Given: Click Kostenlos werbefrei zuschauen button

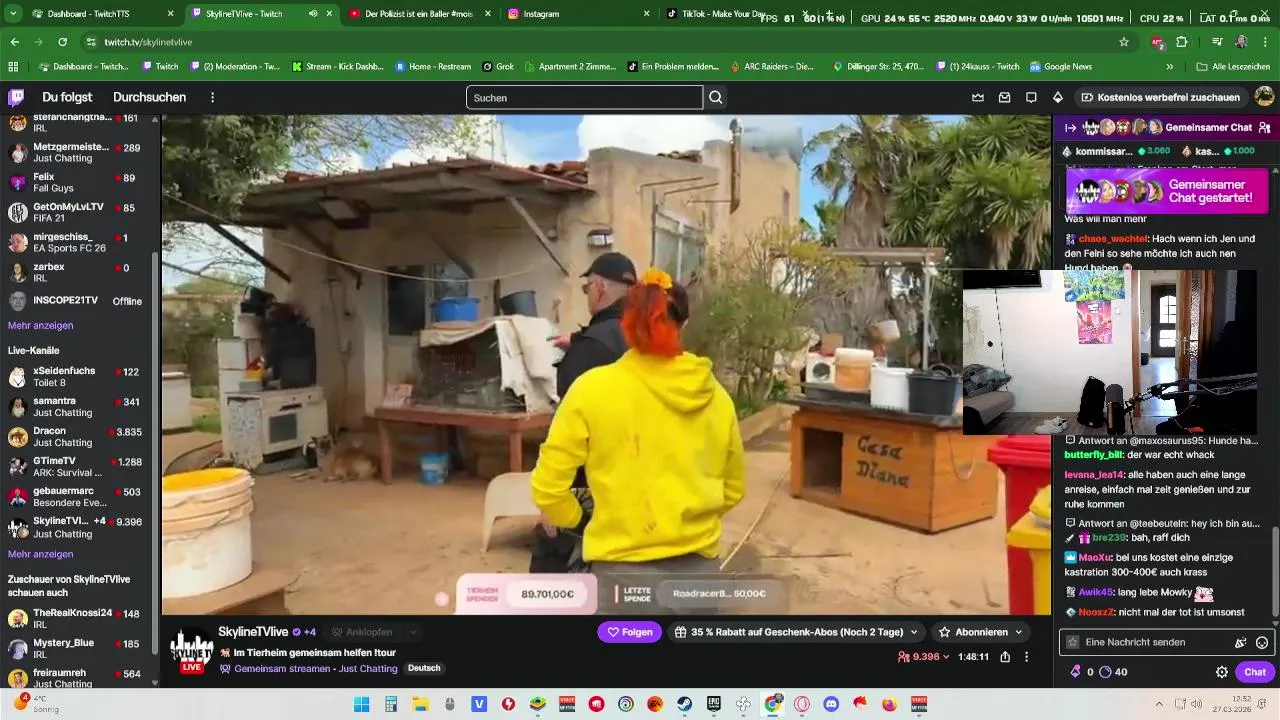Looking at the screenshot, I should pyautogui.click(x=1159, y=97).
